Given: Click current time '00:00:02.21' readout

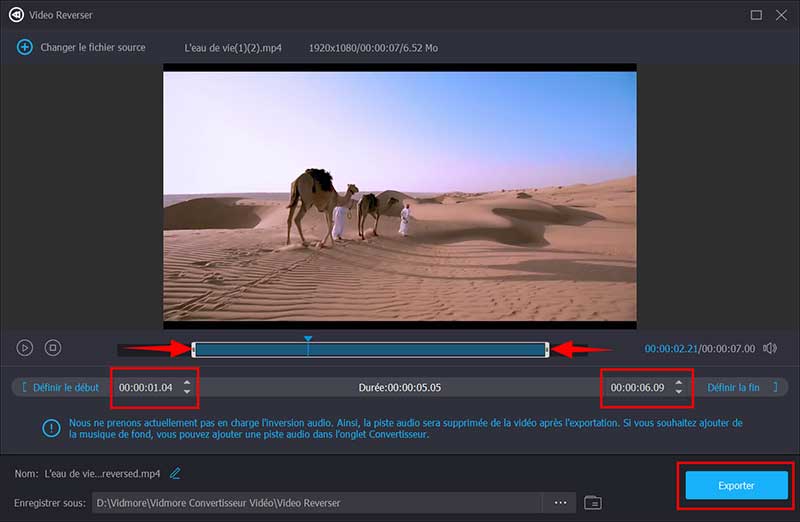Looking at the screenshot, I should click(671, 349).
